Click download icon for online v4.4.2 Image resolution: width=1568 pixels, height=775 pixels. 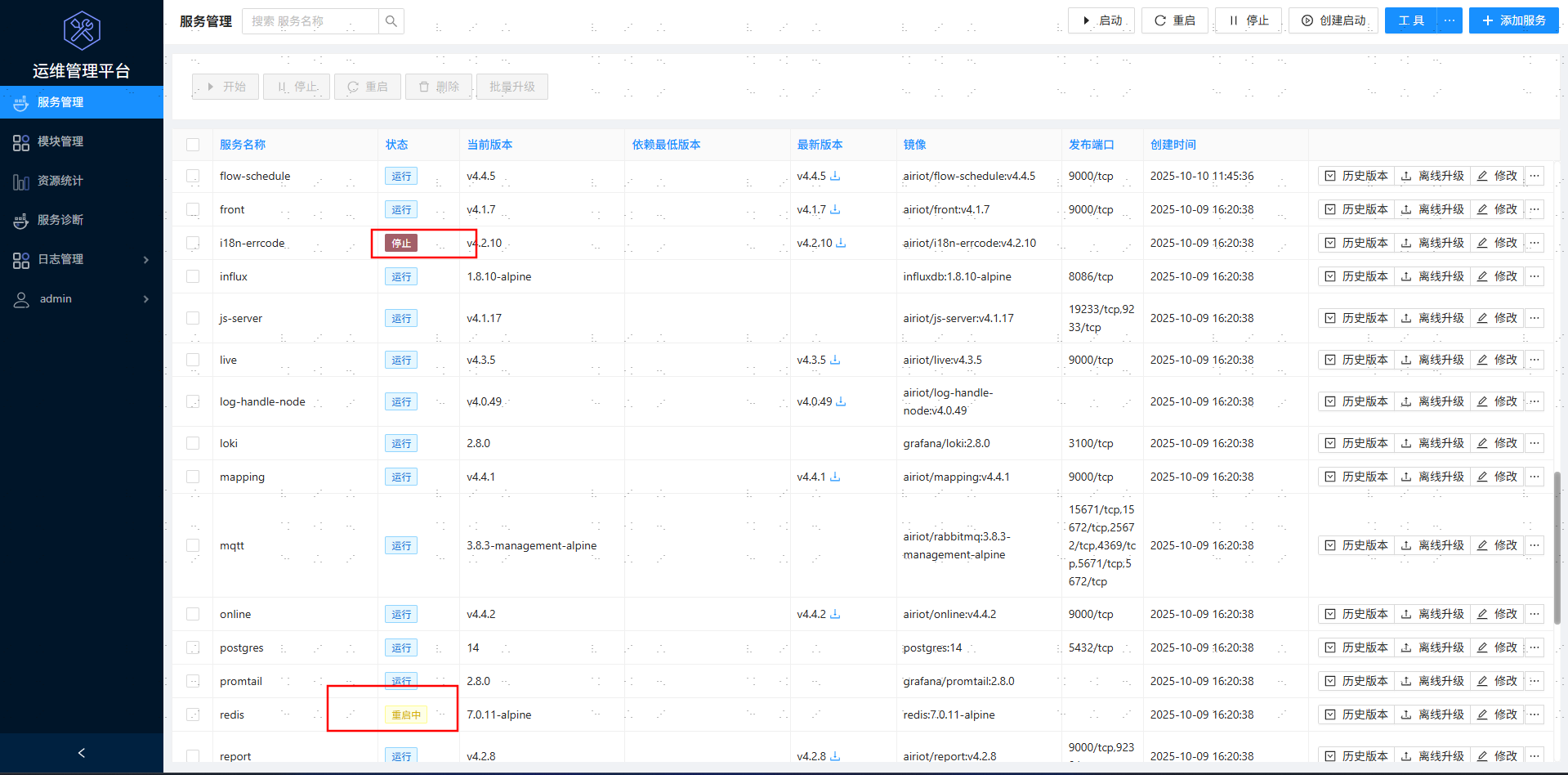click(x=835, y=614)
